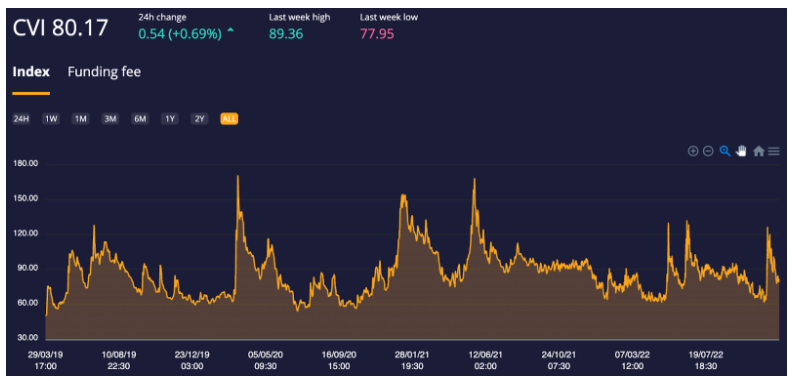Click the last week high value 89.36
The width and height of the screenshot is (792, 381).
(x=286, y=34)
